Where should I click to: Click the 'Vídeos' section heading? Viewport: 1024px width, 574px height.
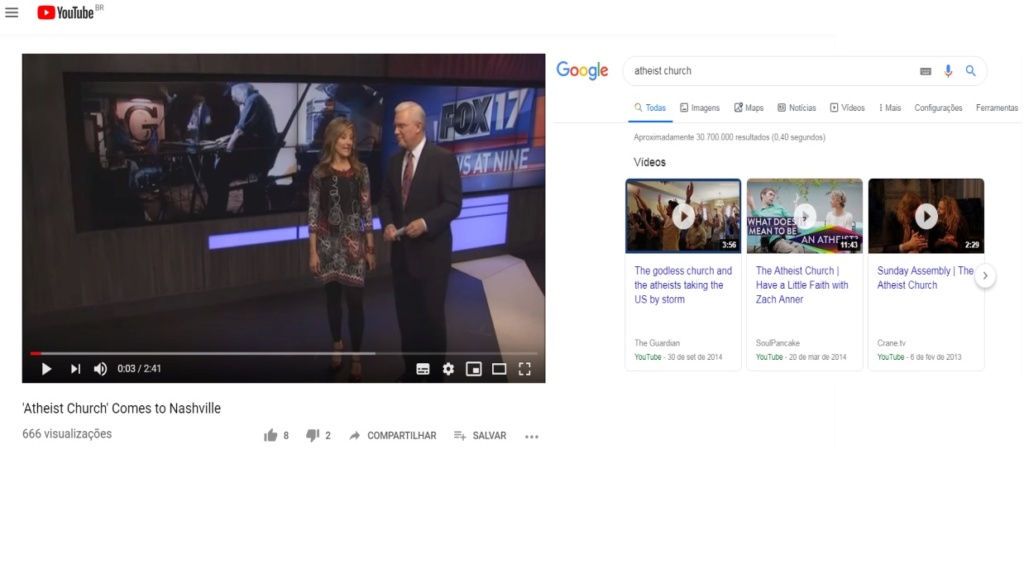point(649,162)
